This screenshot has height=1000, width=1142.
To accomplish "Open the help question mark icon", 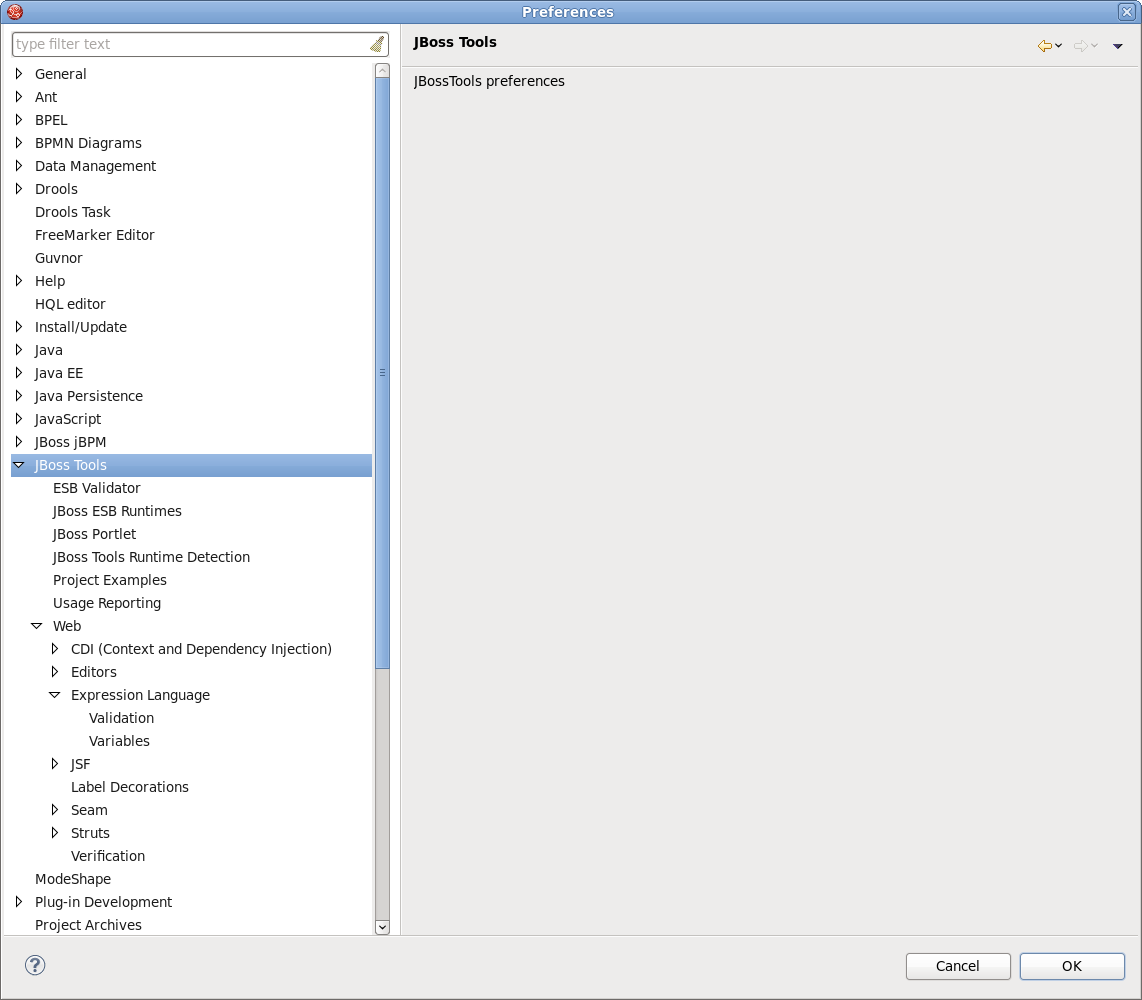I will pyautogui.click(x=34, y=965).
